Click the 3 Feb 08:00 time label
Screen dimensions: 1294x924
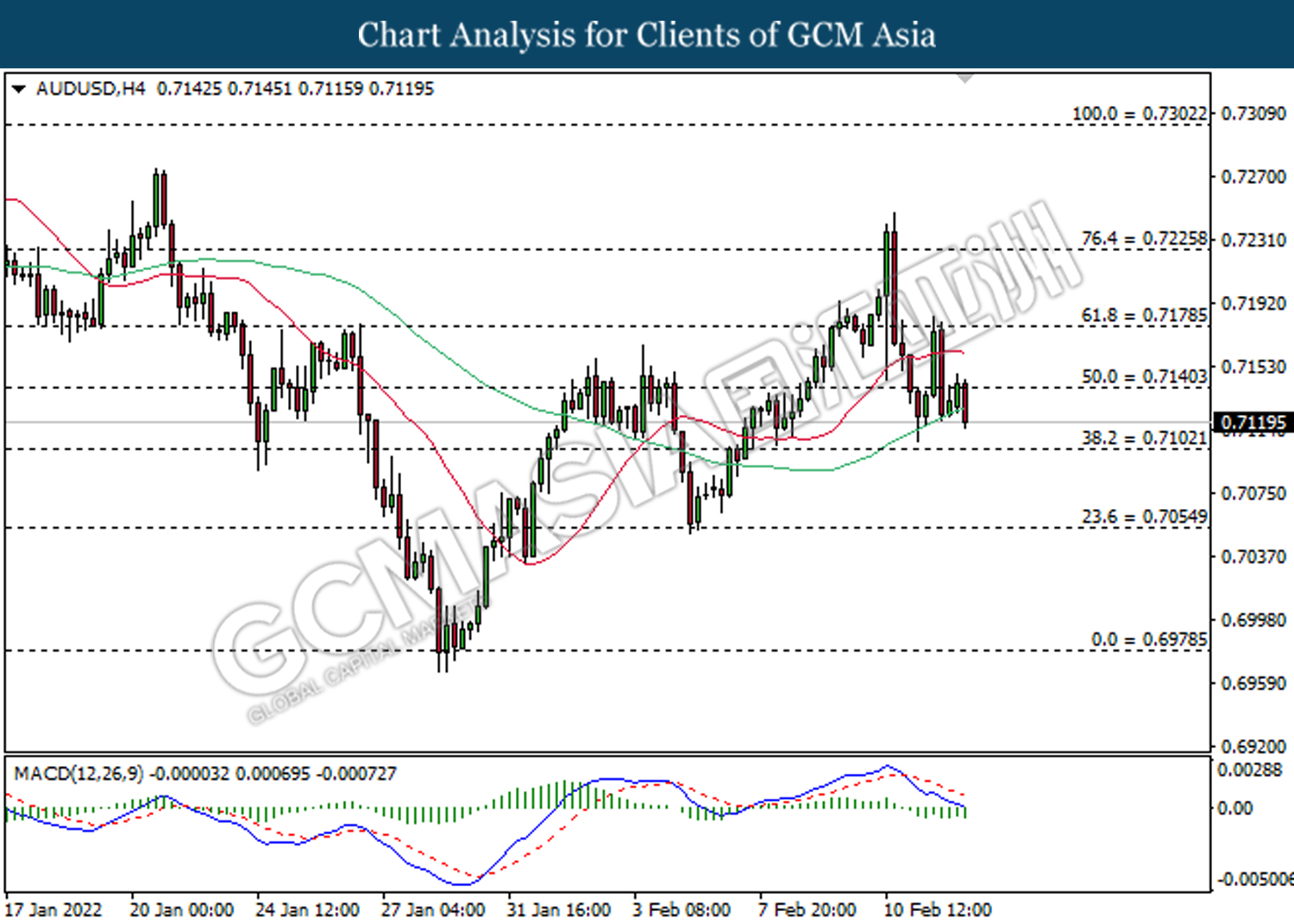(682, 910)
